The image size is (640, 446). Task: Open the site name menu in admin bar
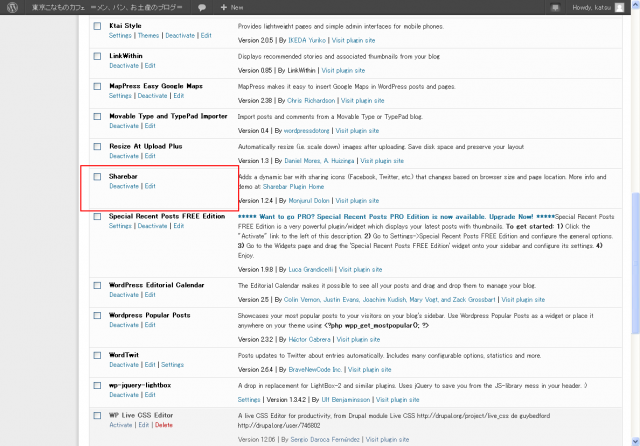click(107, 7)
